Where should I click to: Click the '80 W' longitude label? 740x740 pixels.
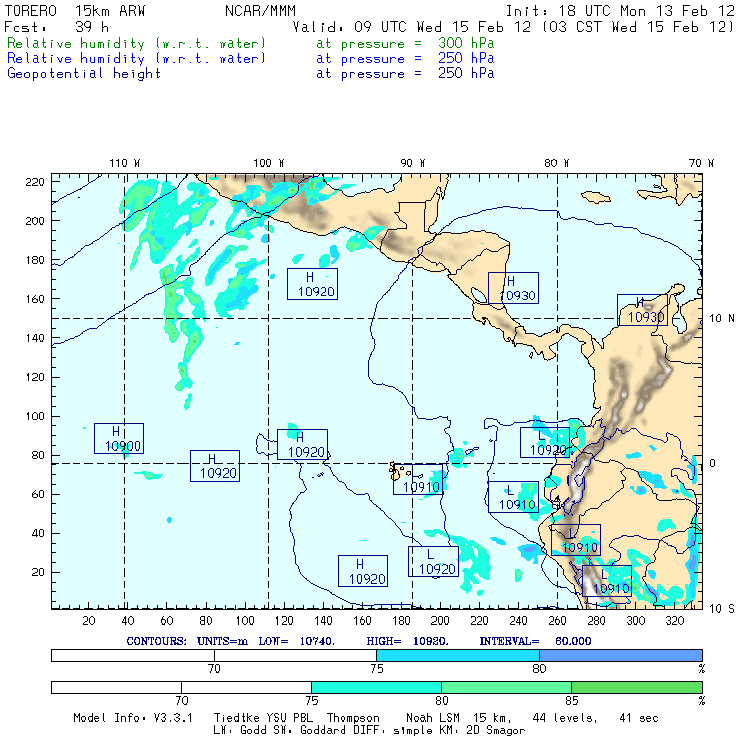click(556, 163)
